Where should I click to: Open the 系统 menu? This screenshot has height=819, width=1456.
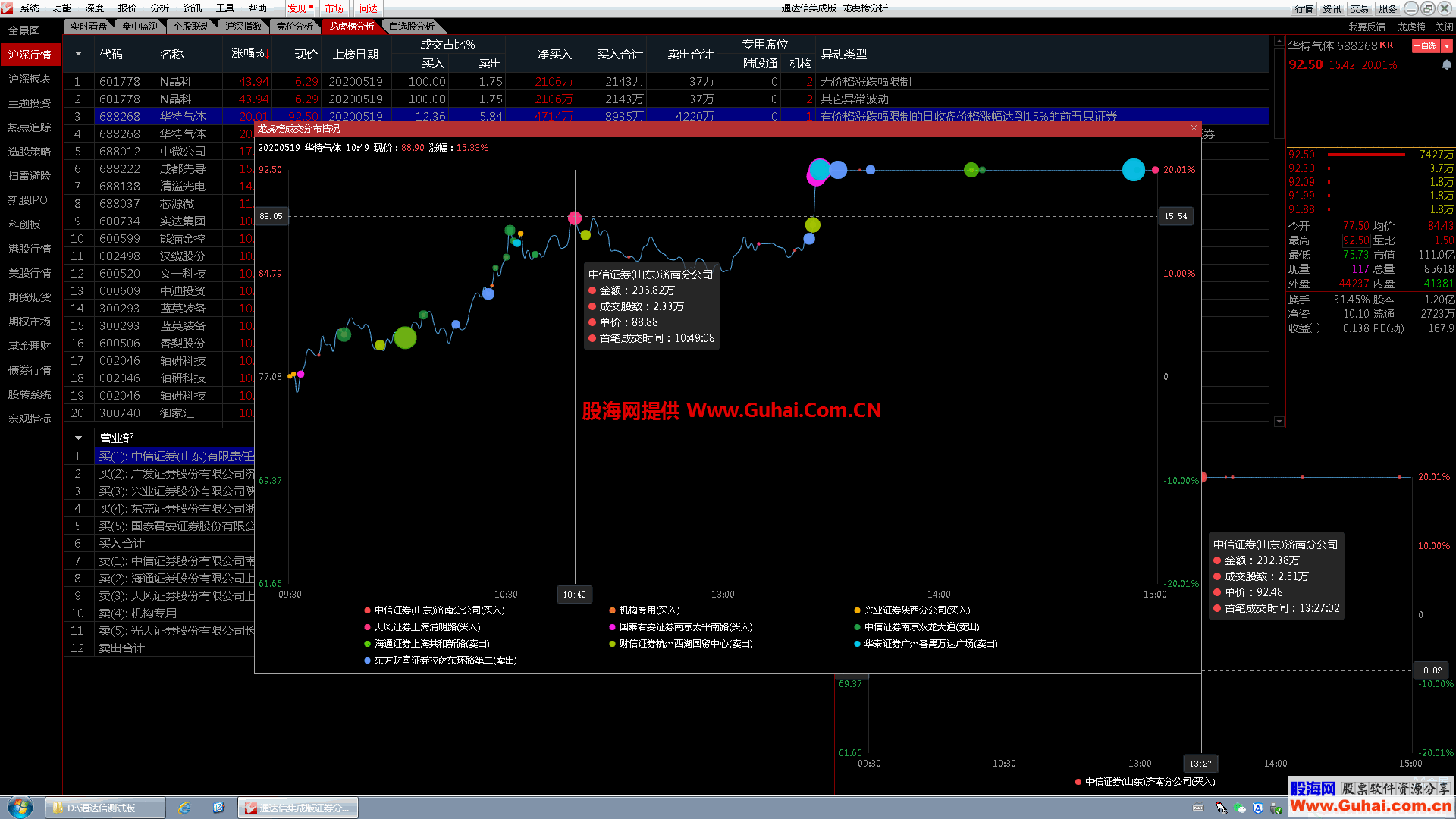pyautogui.click(x=30, y=8)
